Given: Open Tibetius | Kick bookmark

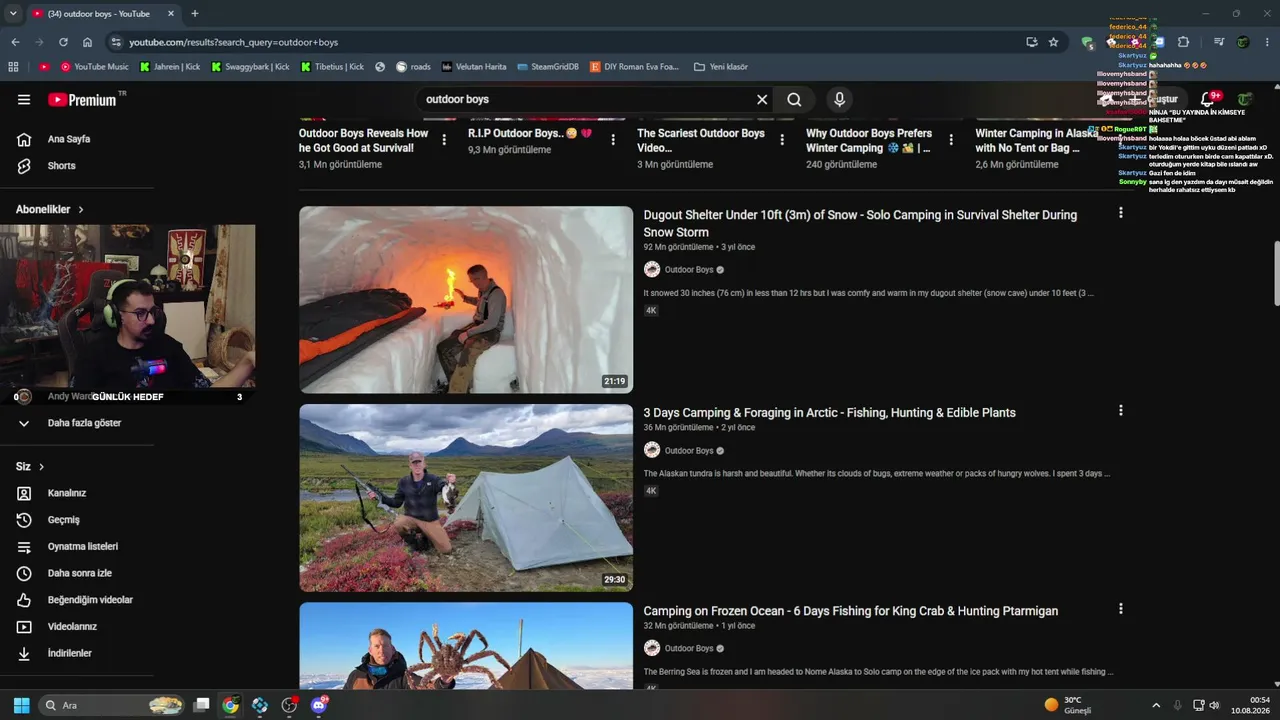Looking at the screenshot, I should coord(331,67).
